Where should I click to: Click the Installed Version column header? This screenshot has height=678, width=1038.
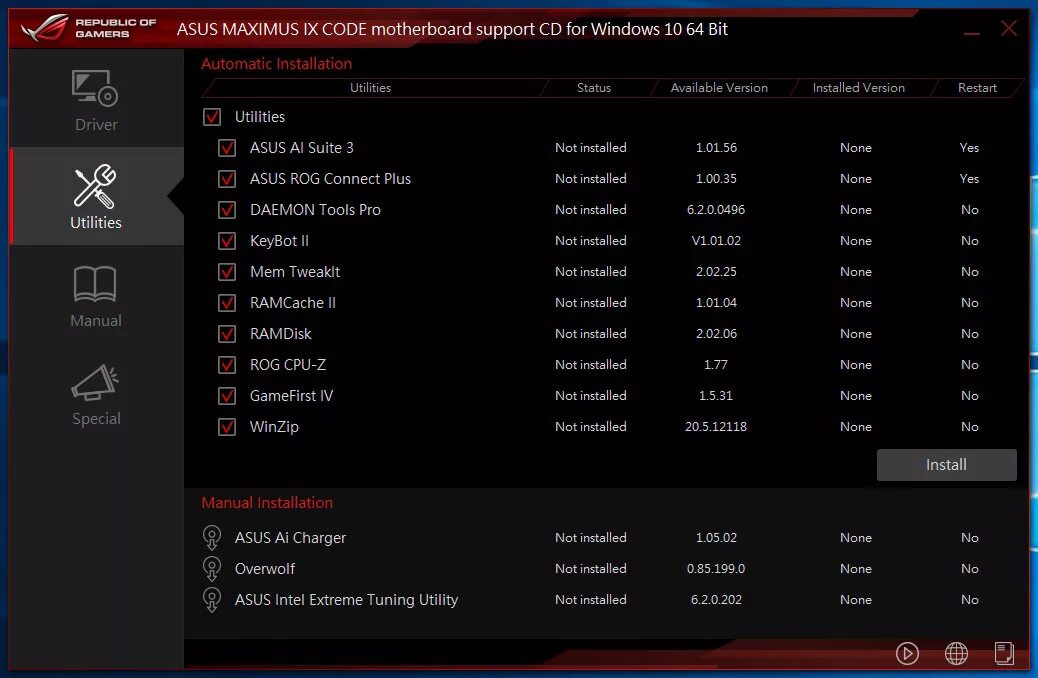[x=859, y=88]
